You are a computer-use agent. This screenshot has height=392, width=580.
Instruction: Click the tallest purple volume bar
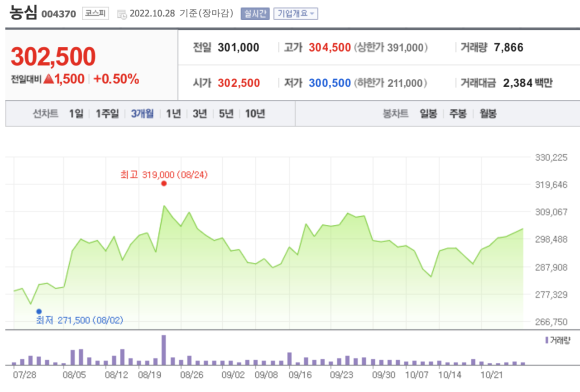[x=164, y=350]
